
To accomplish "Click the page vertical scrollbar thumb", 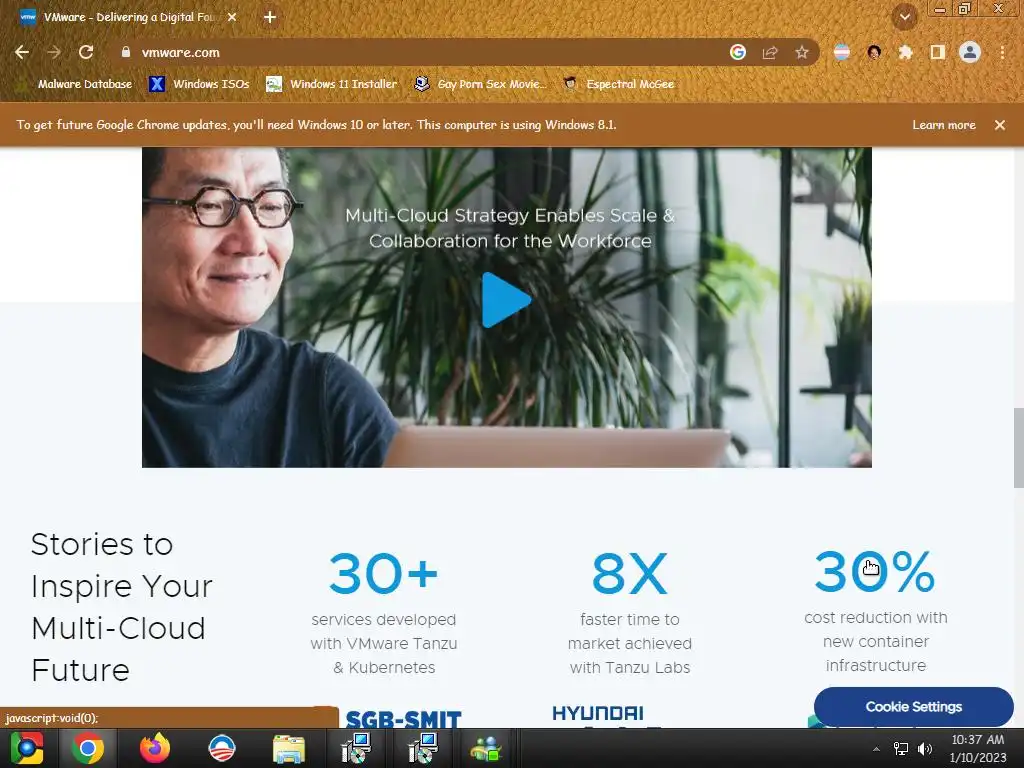I will 1018,447.
